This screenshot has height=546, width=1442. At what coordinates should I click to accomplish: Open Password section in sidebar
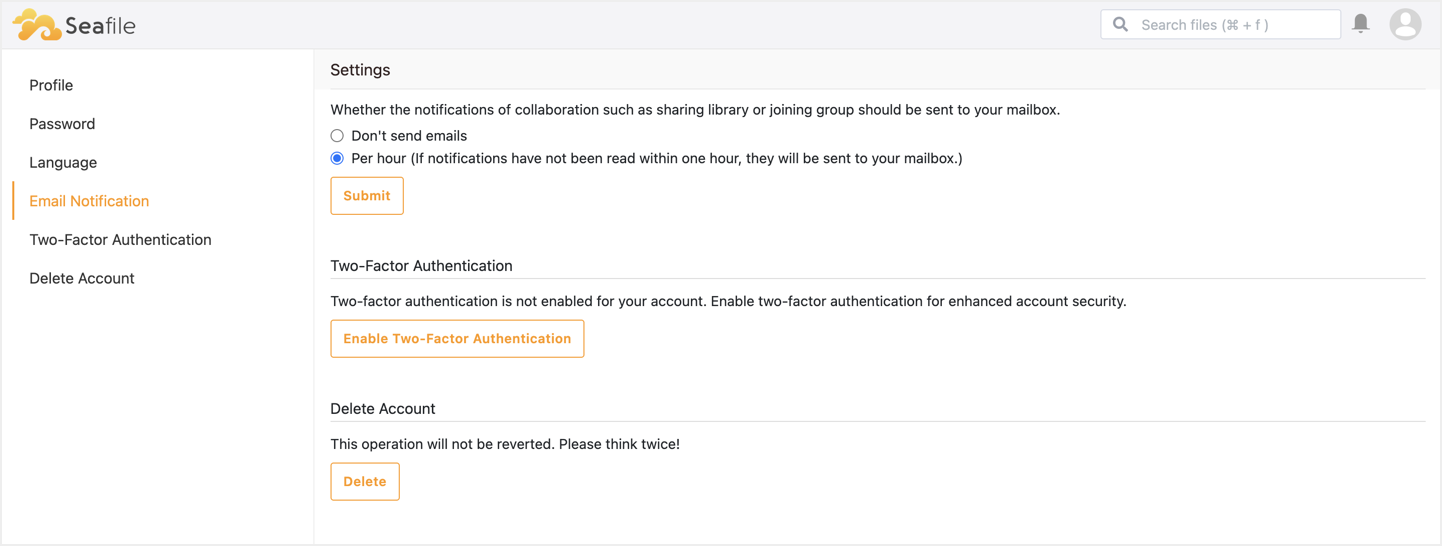62,124
